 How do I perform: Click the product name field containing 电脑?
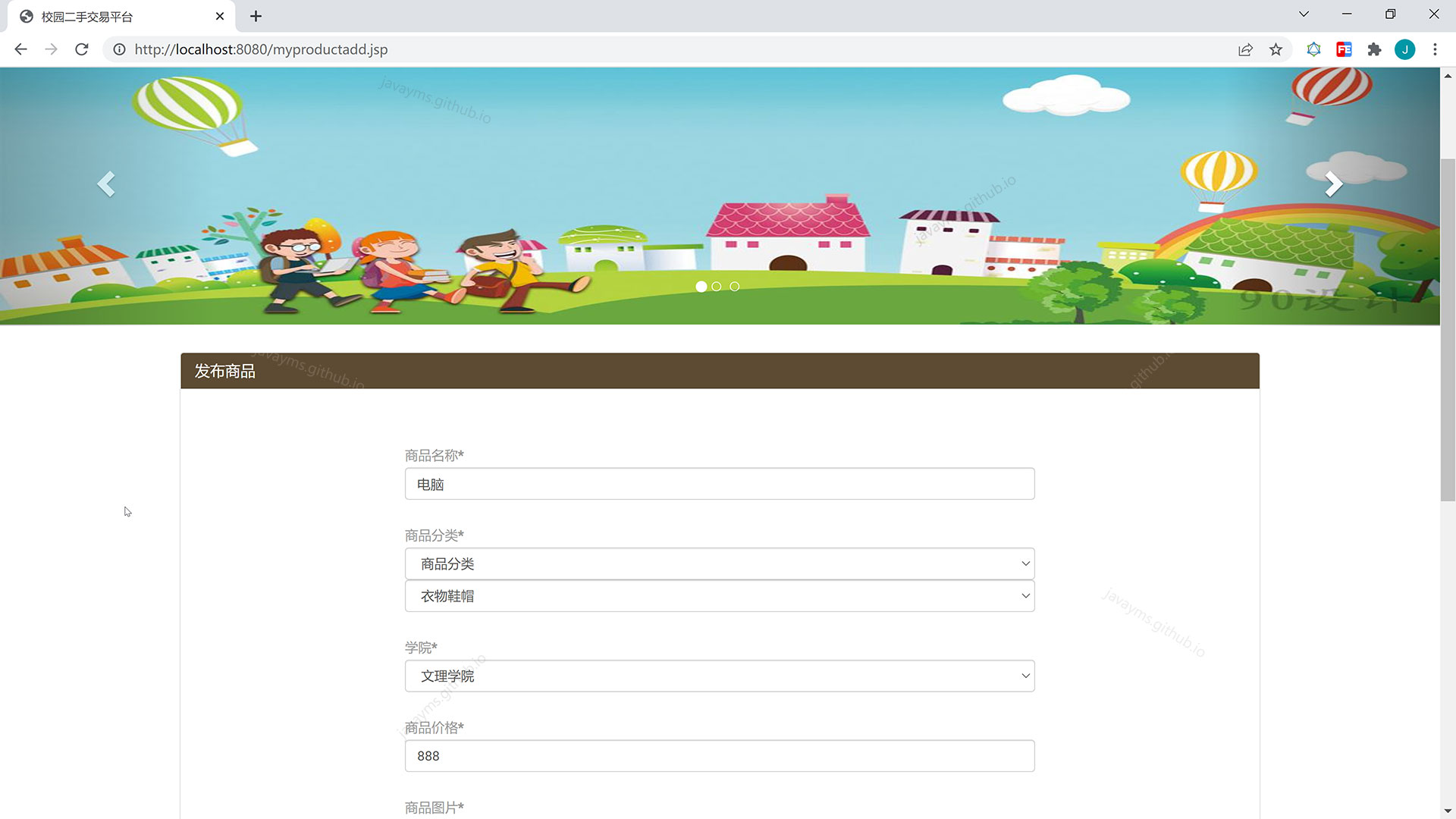coord(719,484)
